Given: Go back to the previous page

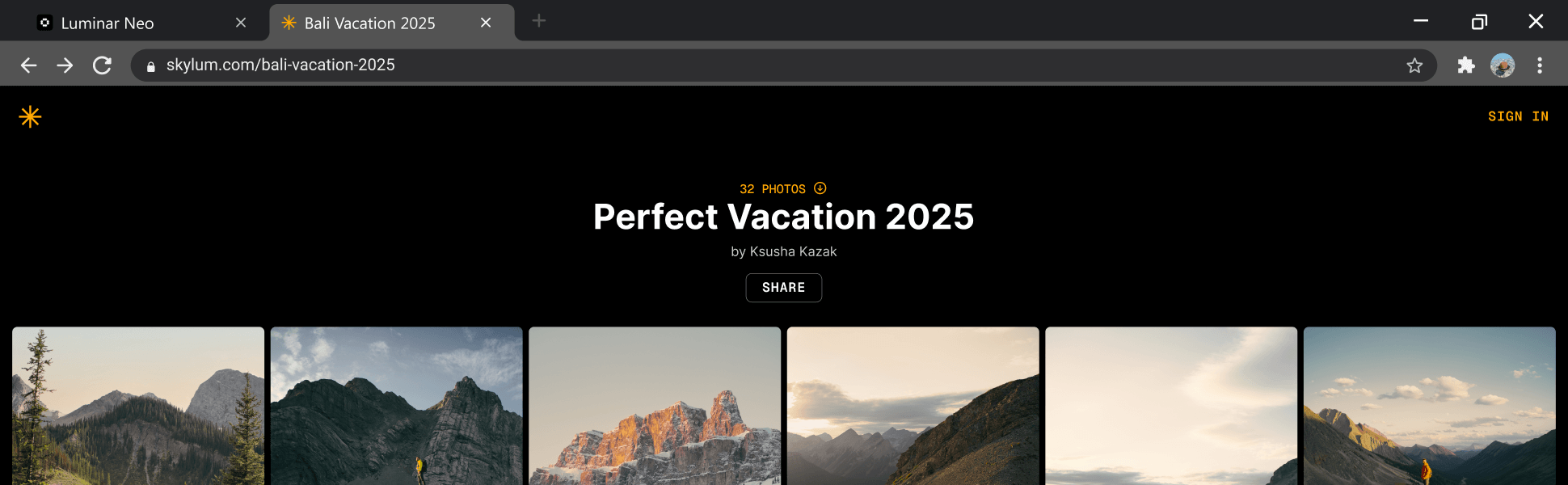Looking at the screenshot, I should pyautogui.click(x=28, y=65).
